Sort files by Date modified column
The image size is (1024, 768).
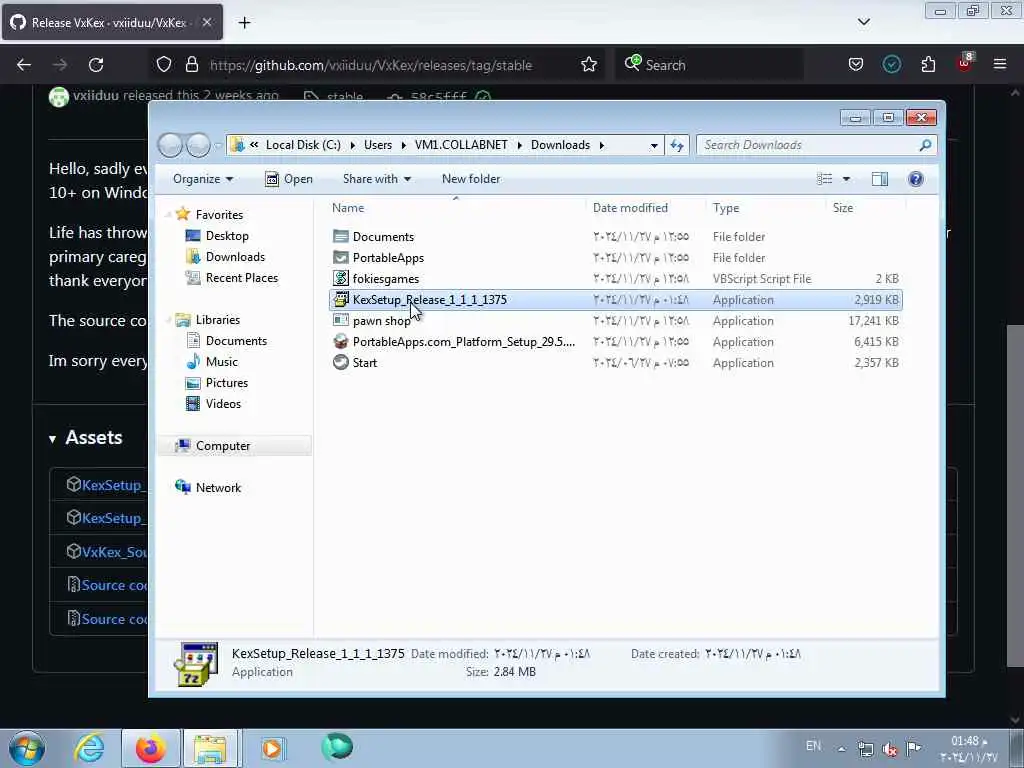click(630, 208)
